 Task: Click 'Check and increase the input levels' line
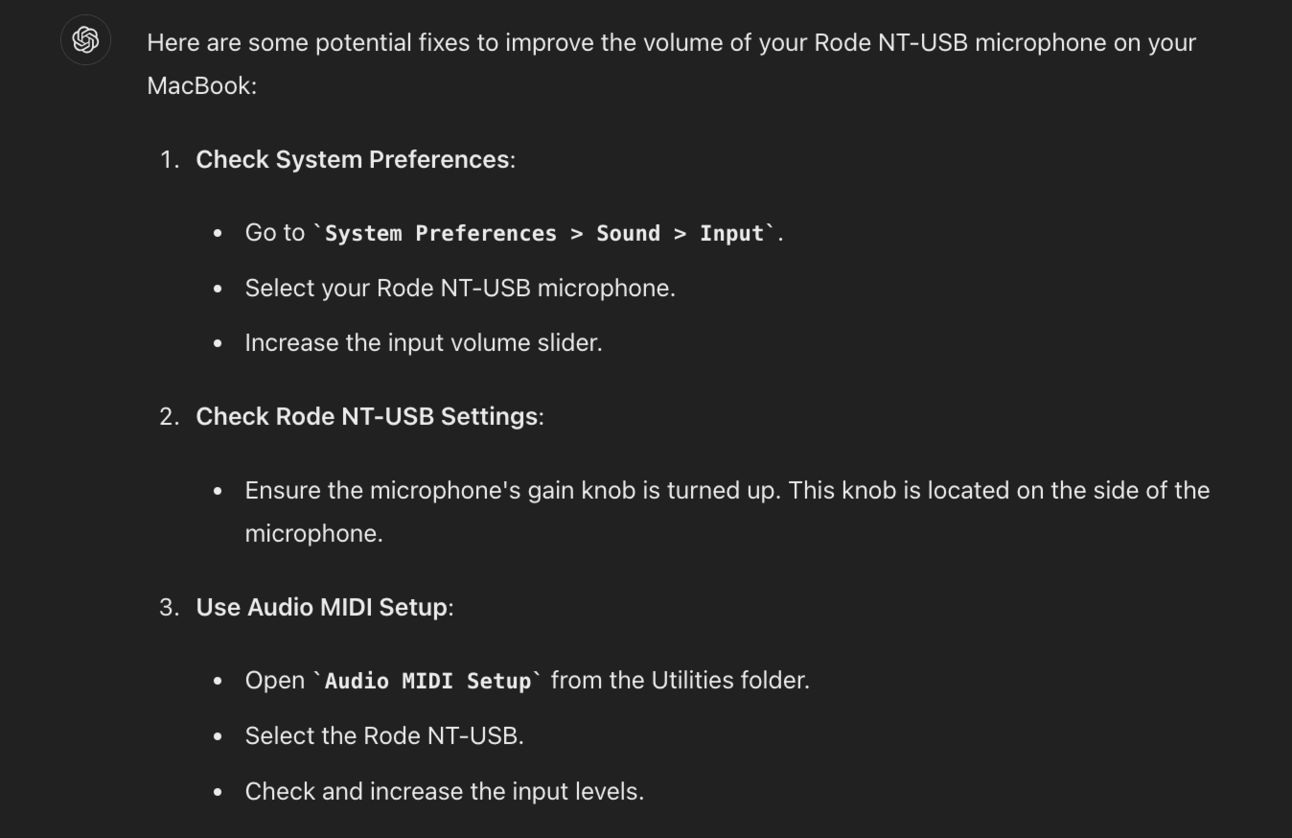tap(444, 792)
